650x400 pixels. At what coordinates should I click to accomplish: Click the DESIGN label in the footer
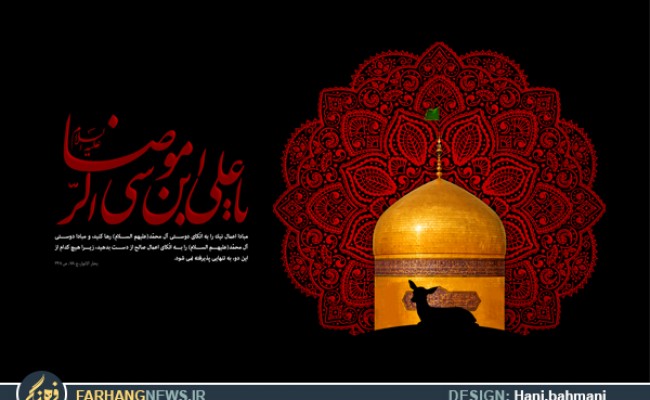coord(480,393)
